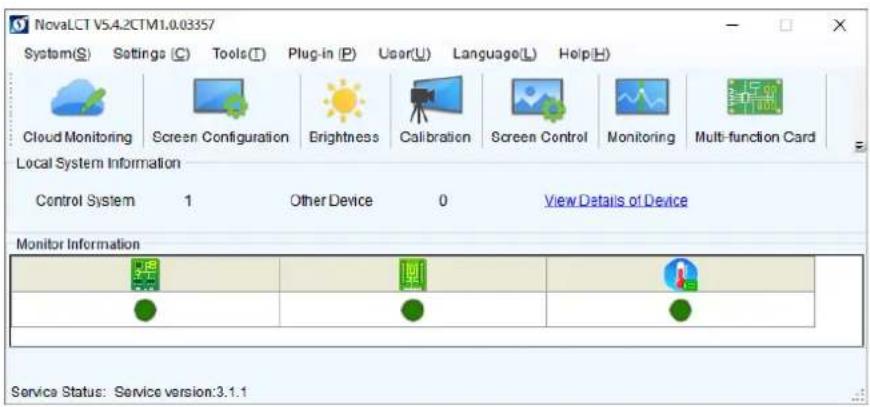
Task: Open Cloud Monitoring from the toolbar
Action: pos(78,111)
